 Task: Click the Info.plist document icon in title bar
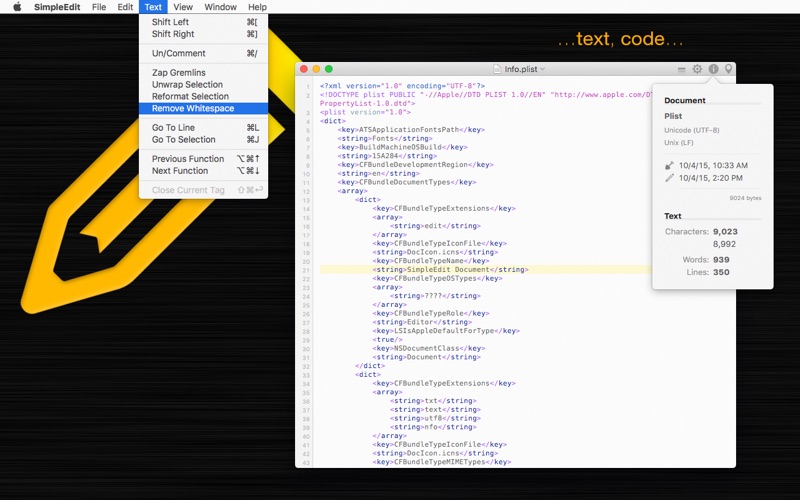(x=497, y=69)
